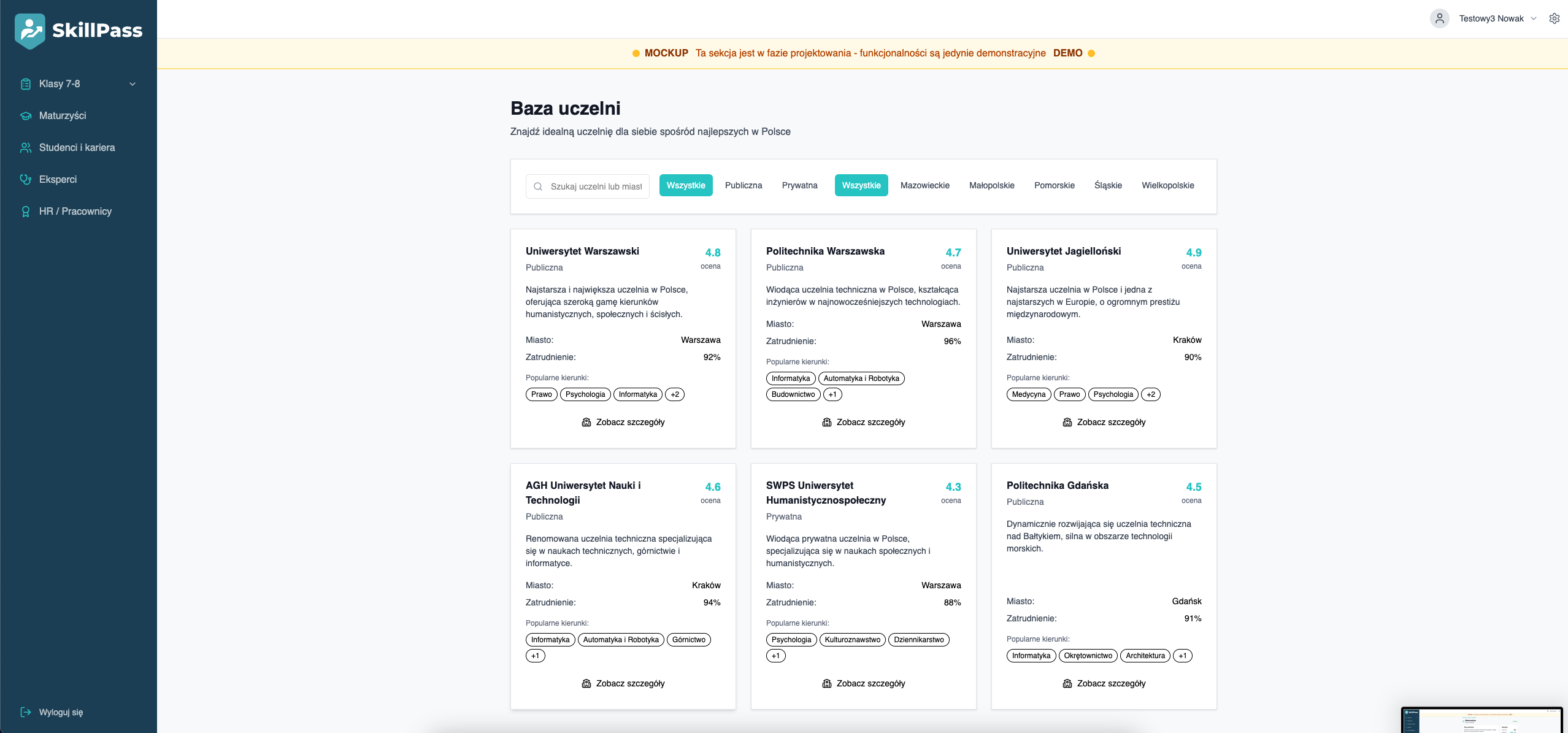
Task: Click building icon on Politechnika Warszawska card
Action: click(x=827, y=422)
